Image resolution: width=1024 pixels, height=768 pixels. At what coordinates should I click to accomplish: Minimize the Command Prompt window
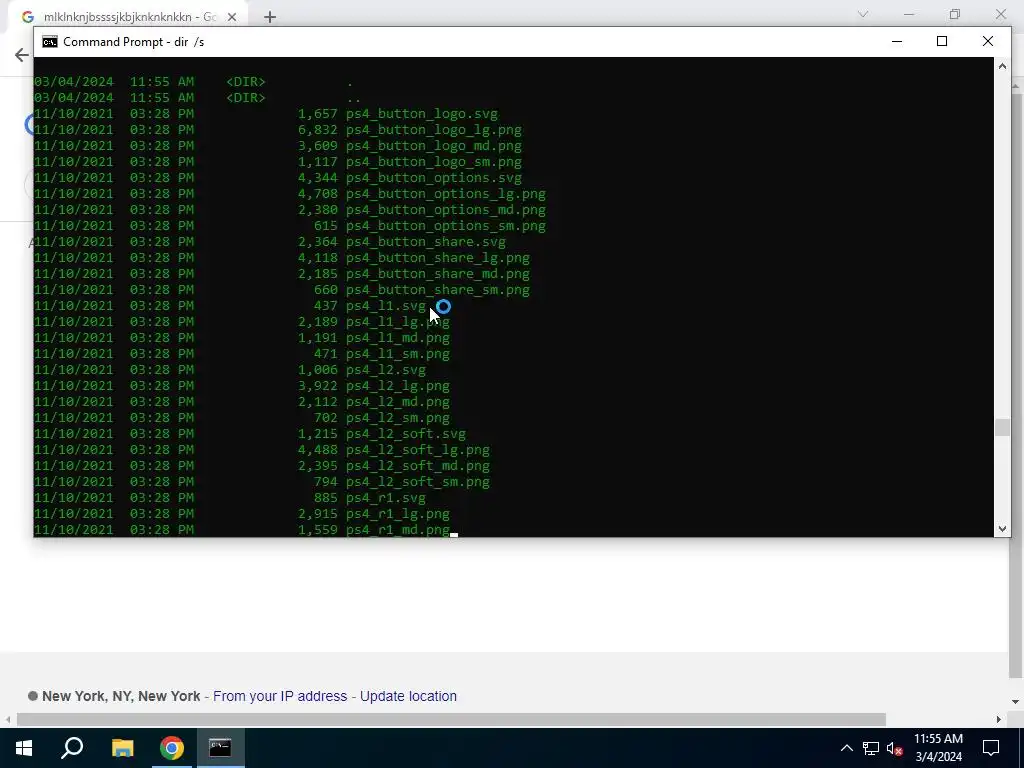(897, 41)
